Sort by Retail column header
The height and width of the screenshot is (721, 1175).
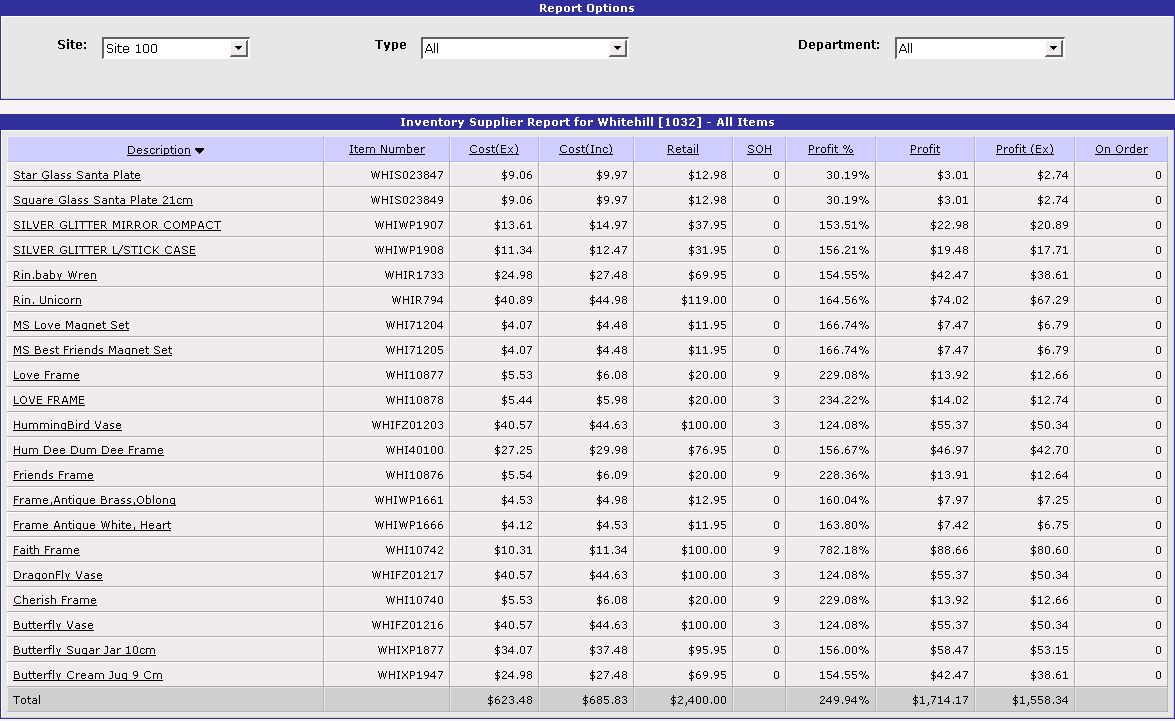683,149
